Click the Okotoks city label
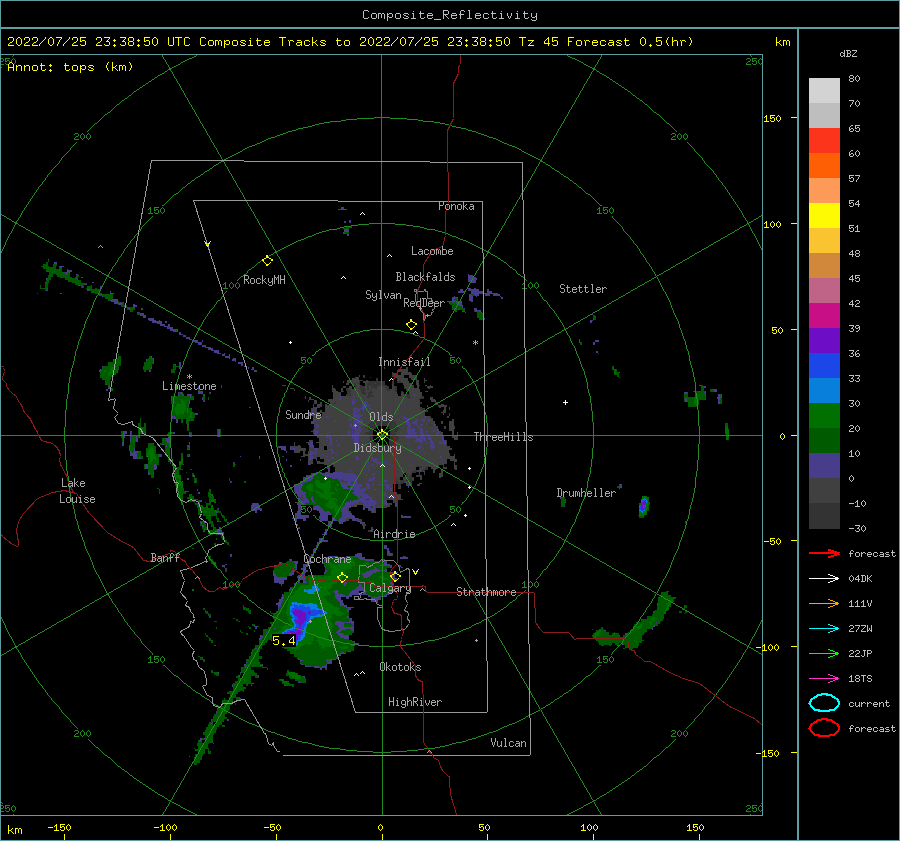The image size is (900, 841). 400,667
